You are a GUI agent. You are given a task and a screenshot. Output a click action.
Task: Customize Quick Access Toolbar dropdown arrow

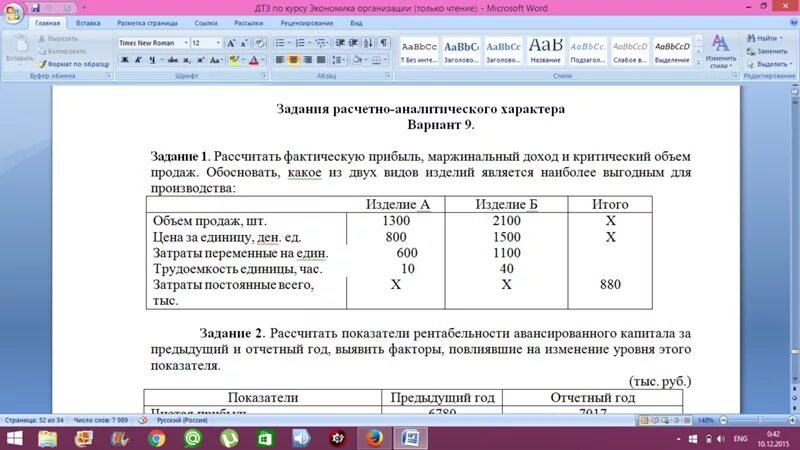click(x=84, y=8)
